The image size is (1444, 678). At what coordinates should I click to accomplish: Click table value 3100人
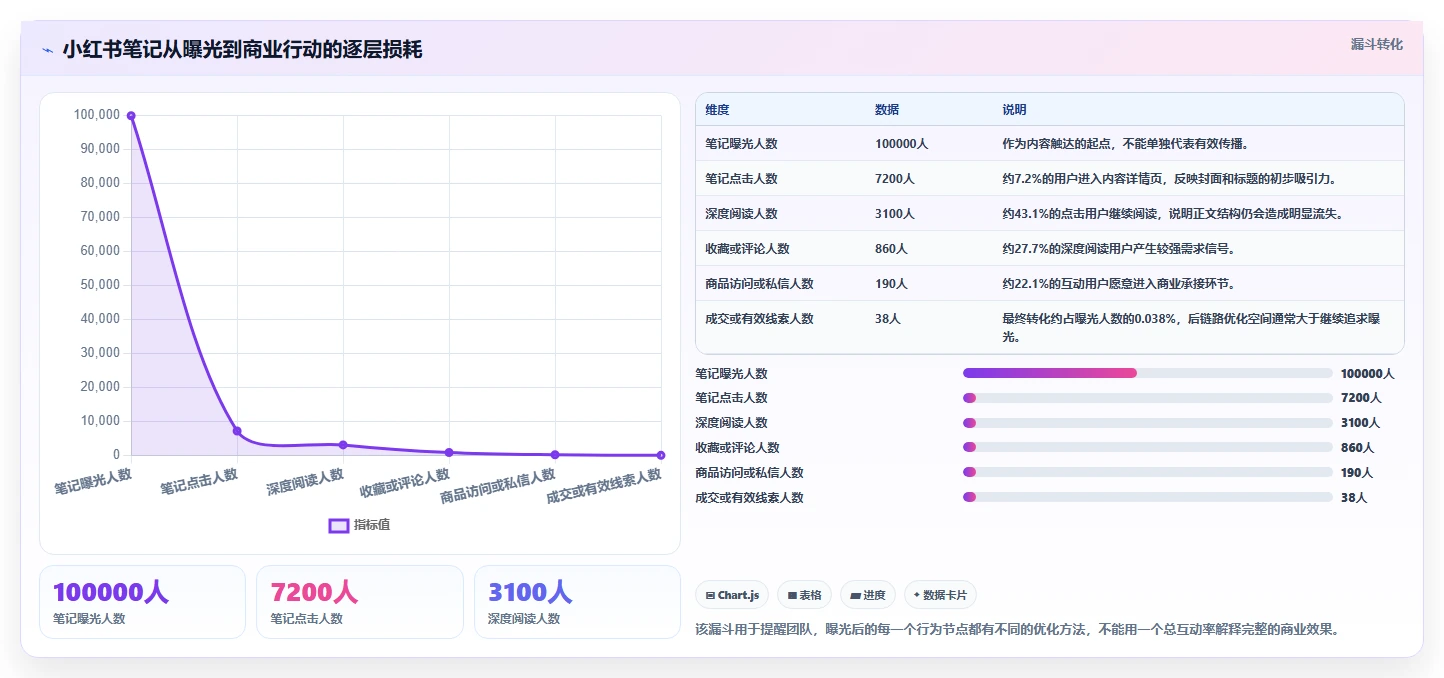click(895, 214)
